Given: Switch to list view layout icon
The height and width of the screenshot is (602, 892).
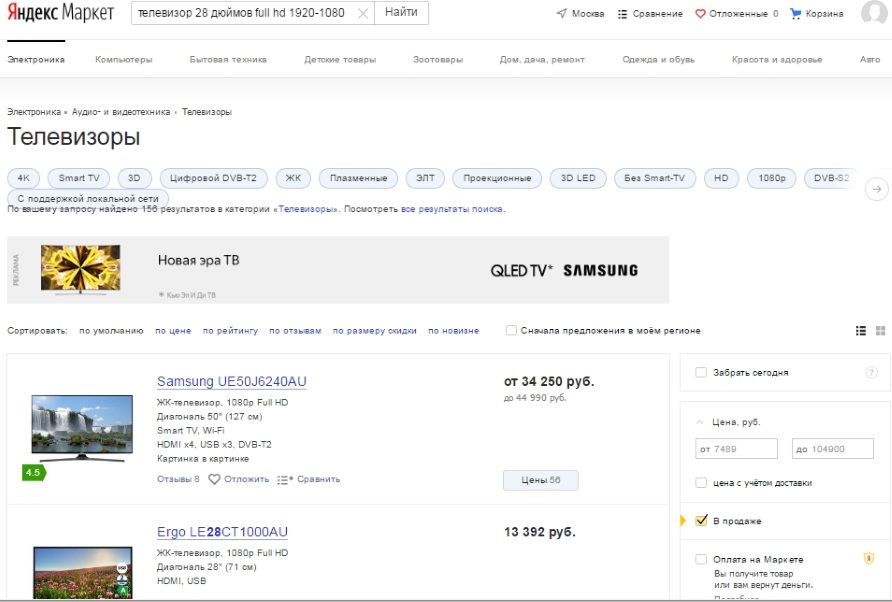Looking at the screenshot, I should point(861,331).
